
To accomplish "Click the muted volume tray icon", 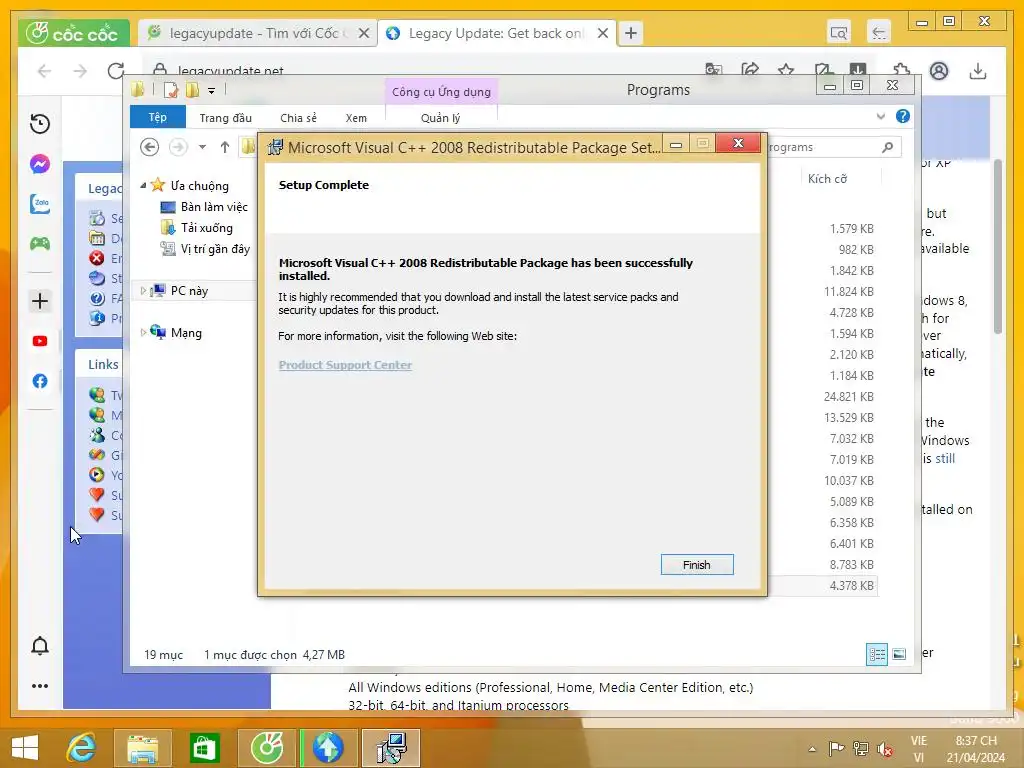I will click(885, 749).
